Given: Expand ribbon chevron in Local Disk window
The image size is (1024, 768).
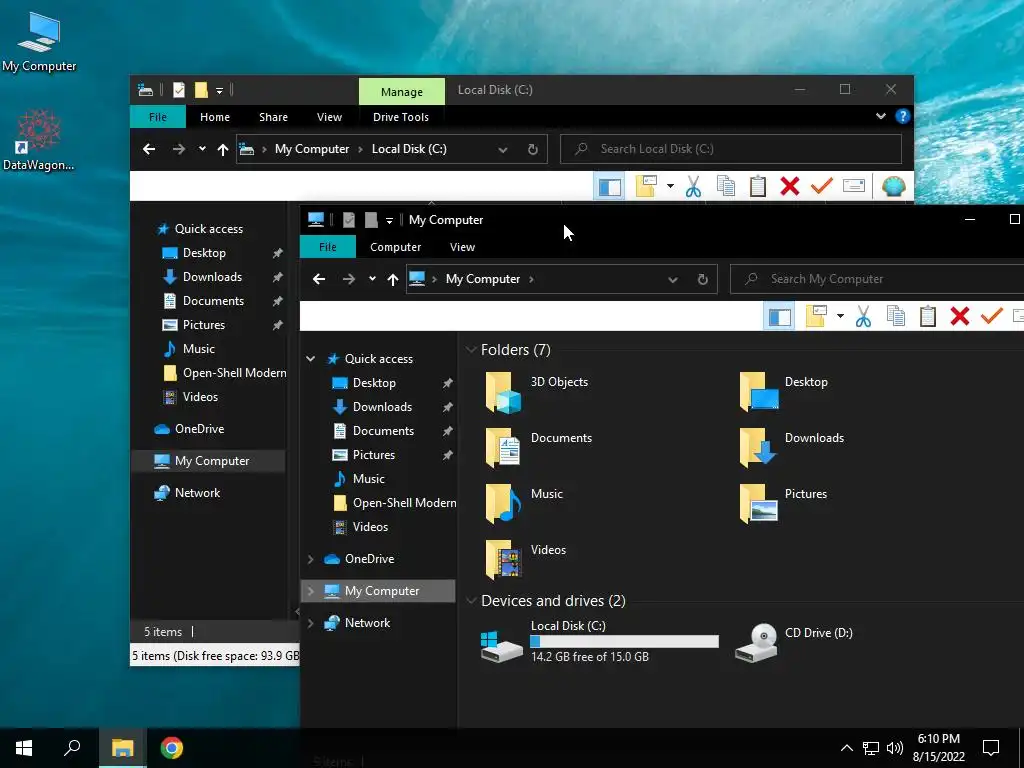Looking at the screenshot, I should point(881,116).
